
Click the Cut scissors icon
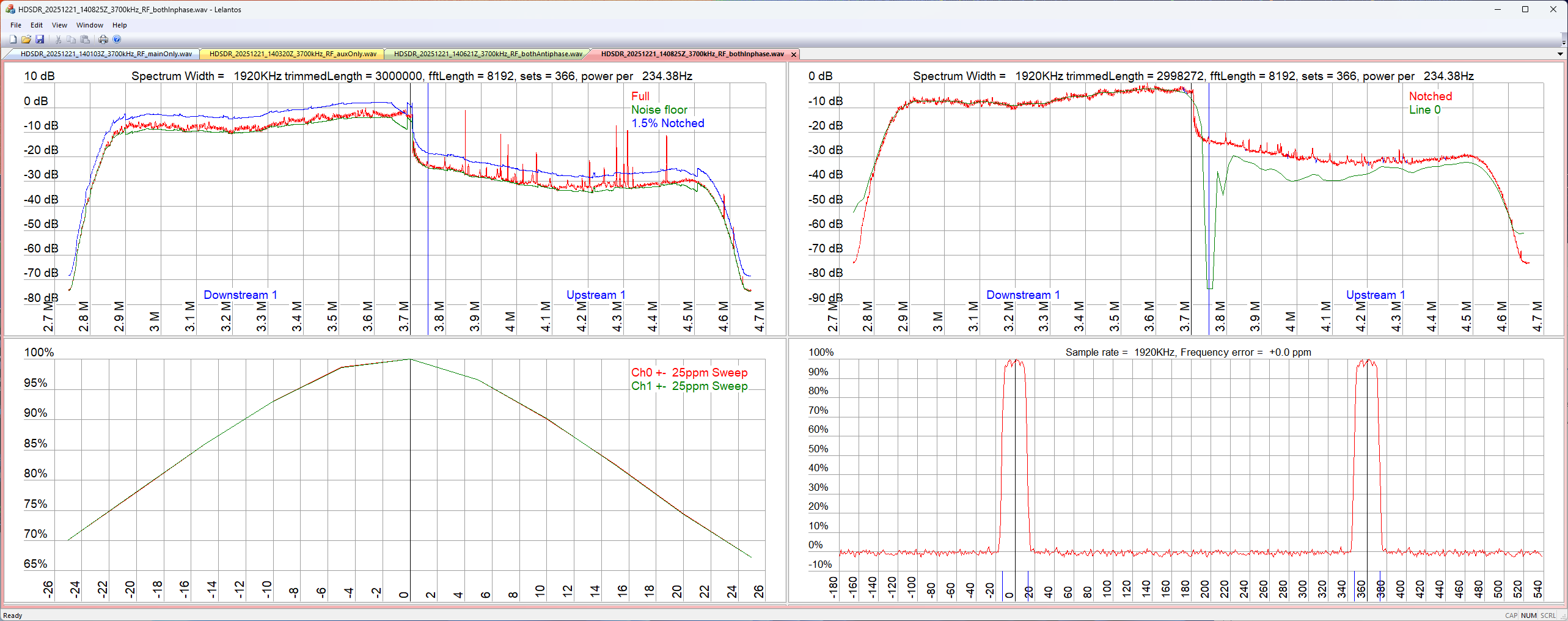click(58, 40)
